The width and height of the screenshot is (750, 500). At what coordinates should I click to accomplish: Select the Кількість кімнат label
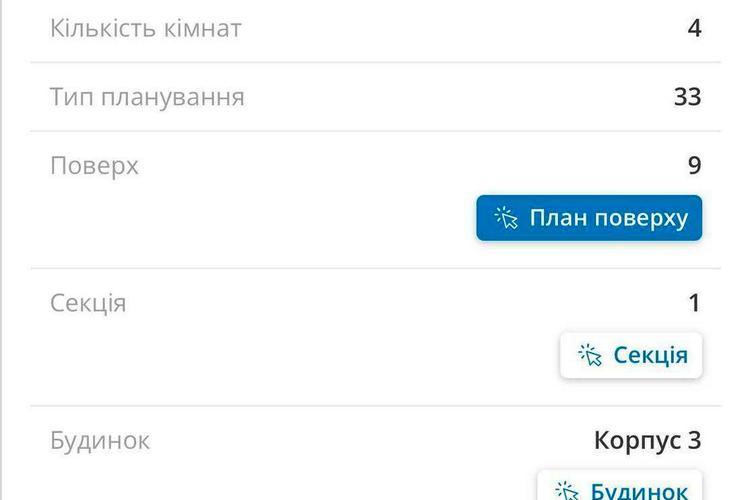(x=145, y=28)
